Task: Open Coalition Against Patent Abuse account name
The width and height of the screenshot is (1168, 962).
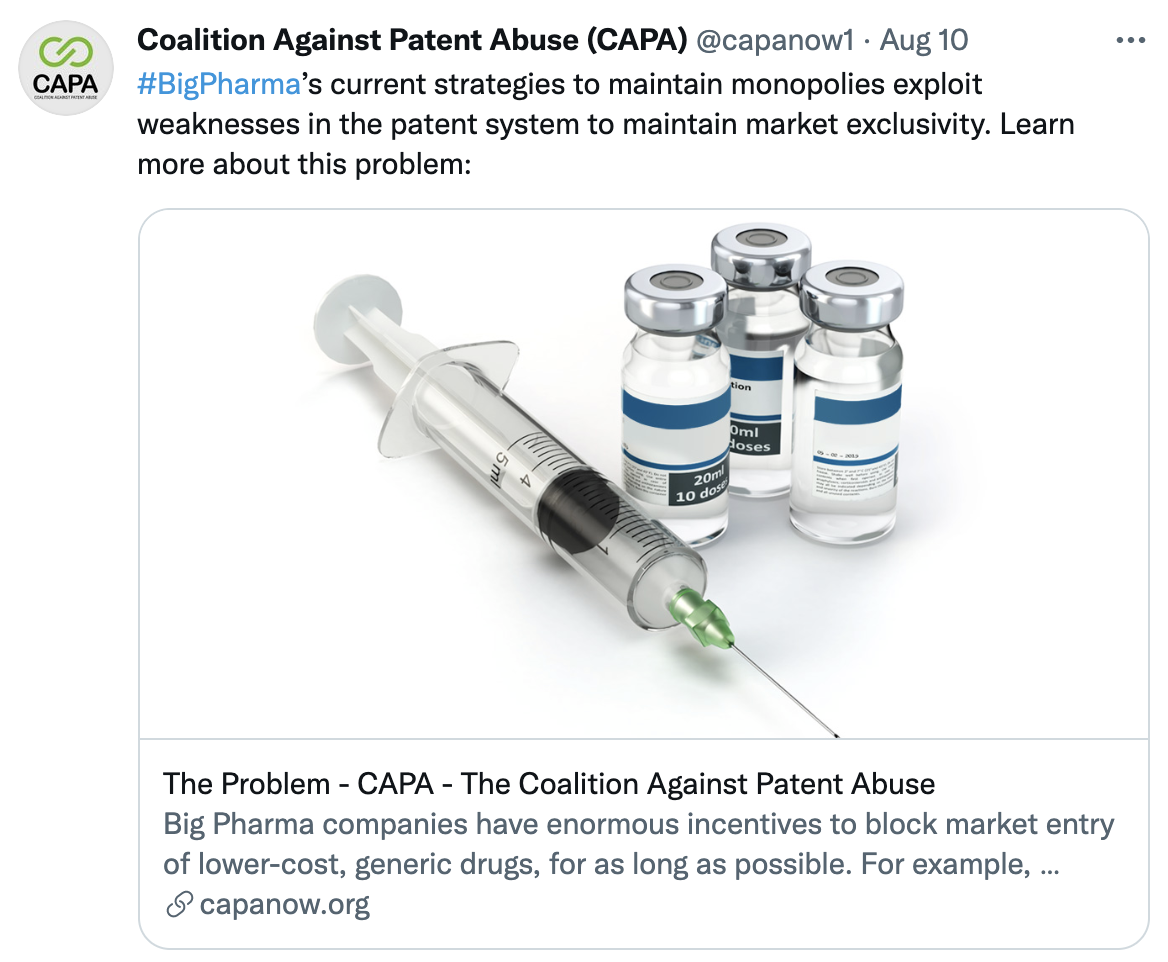Action: pos(412,39)
